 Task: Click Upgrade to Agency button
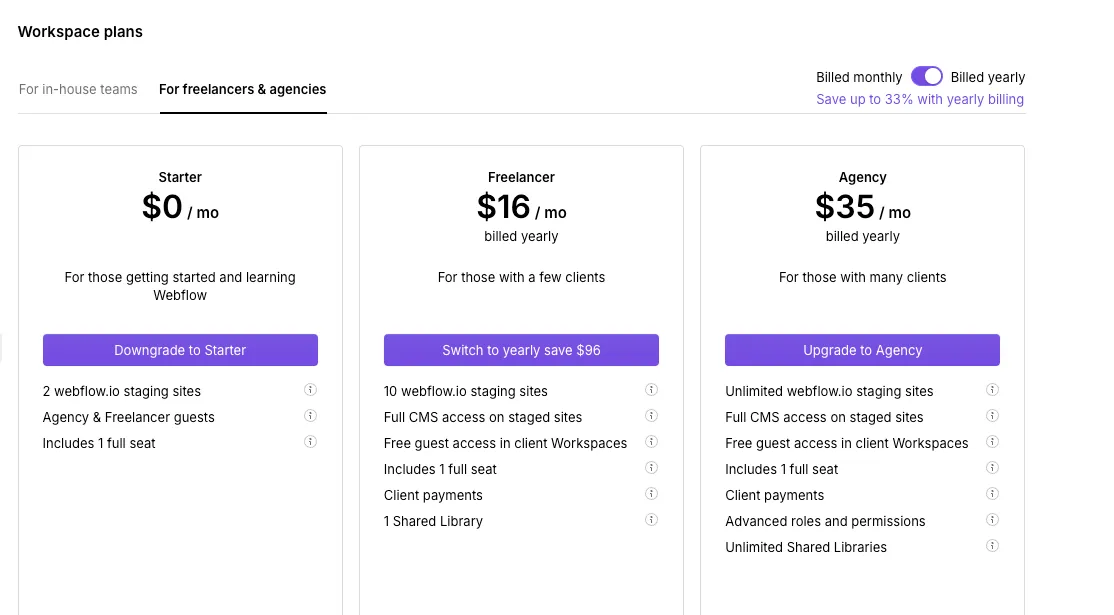click(862, 350)
